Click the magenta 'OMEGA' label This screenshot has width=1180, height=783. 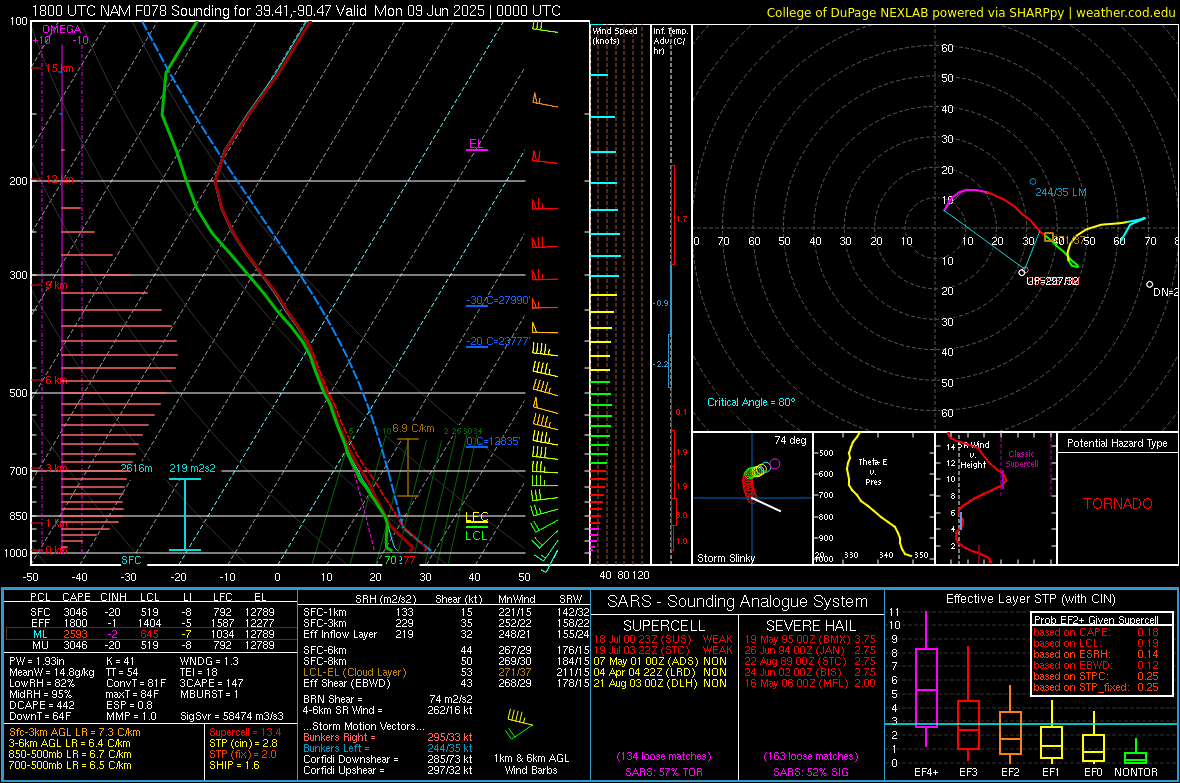62,29
